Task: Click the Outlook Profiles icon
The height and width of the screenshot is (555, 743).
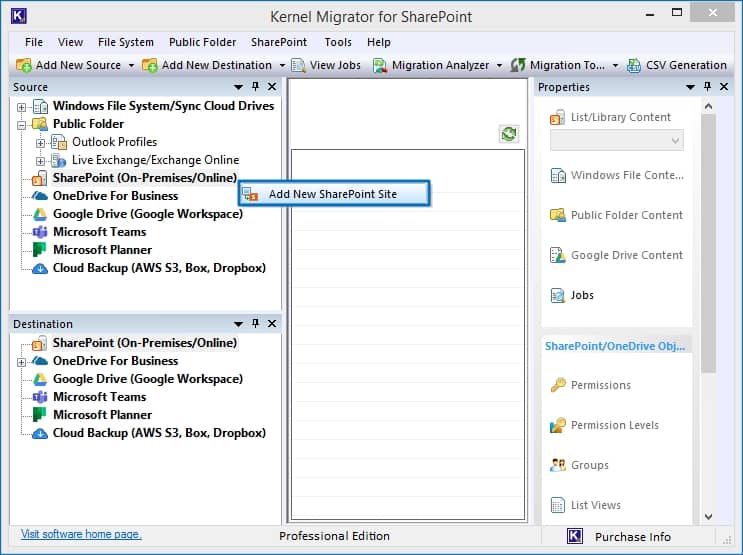Action: point(59,142)
